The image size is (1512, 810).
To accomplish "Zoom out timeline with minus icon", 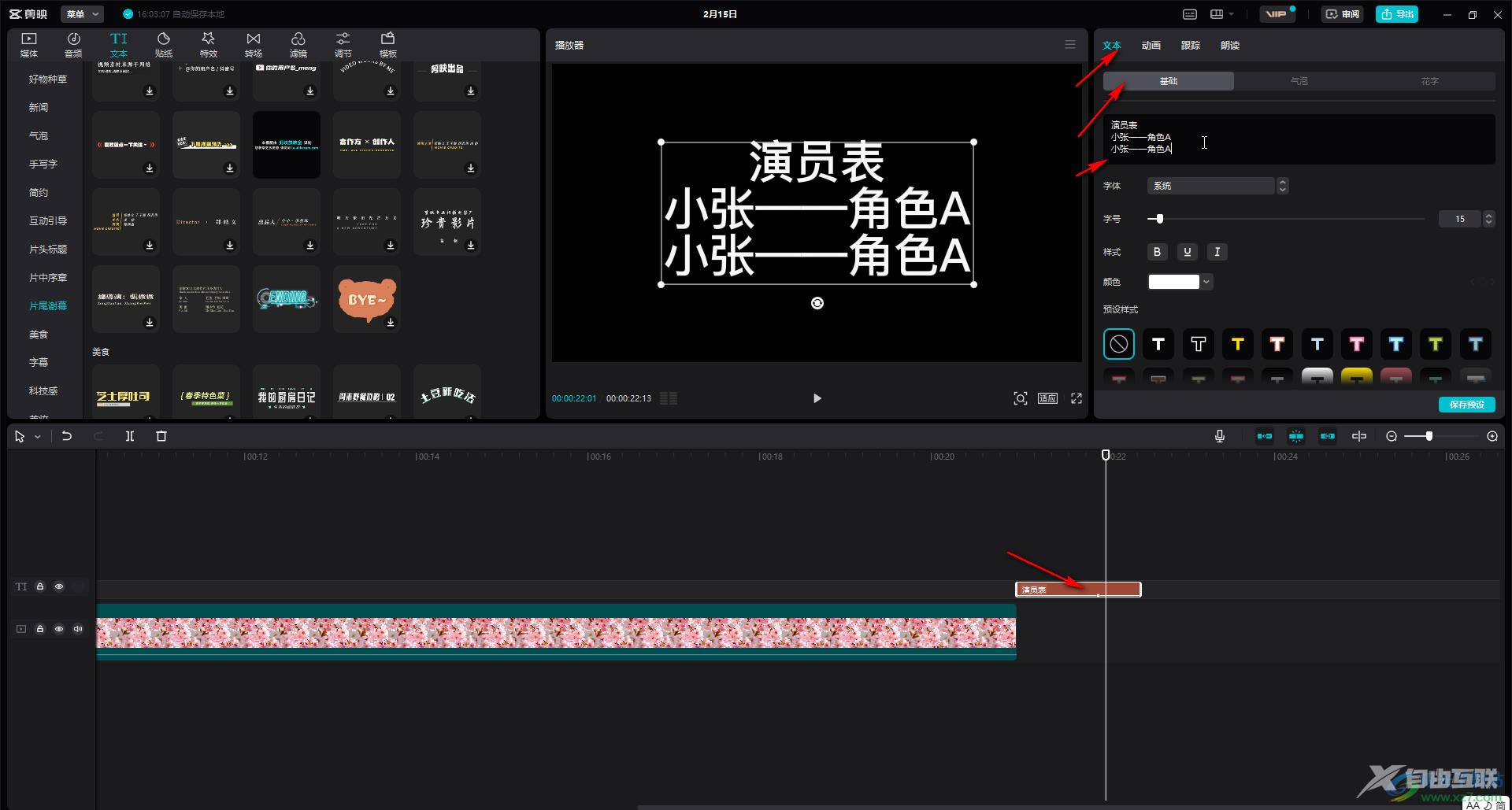I will pos(1392,436).
